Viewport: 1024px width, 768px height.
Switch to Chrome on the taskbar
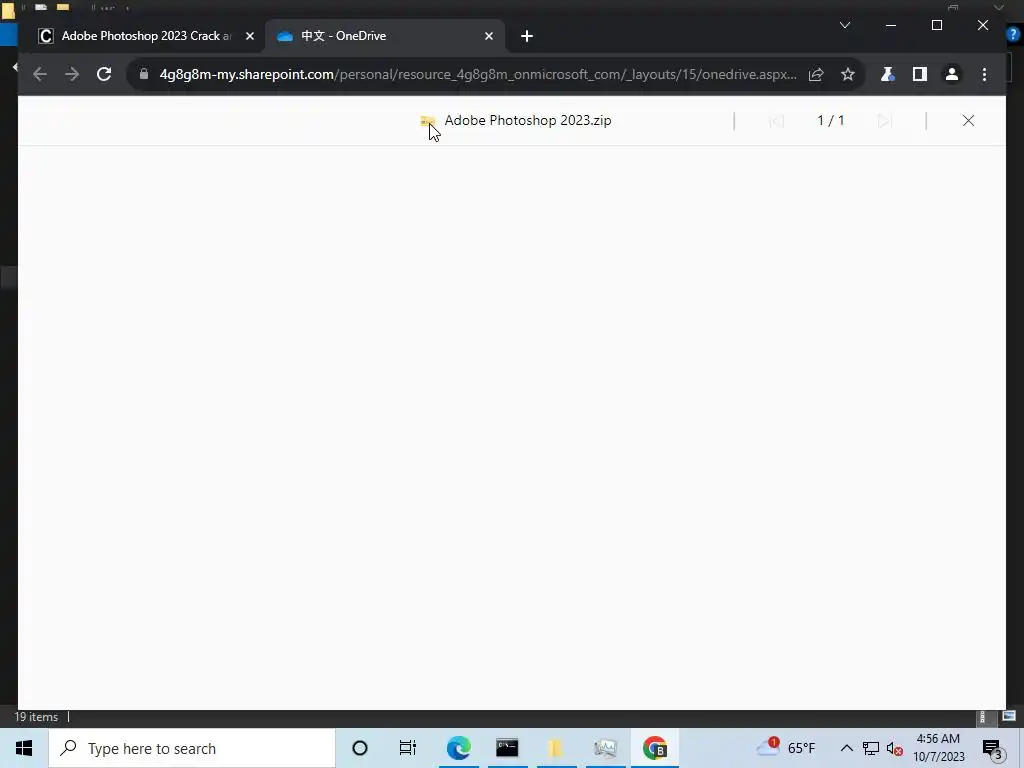pyautogui.click(x=655, y=748)
